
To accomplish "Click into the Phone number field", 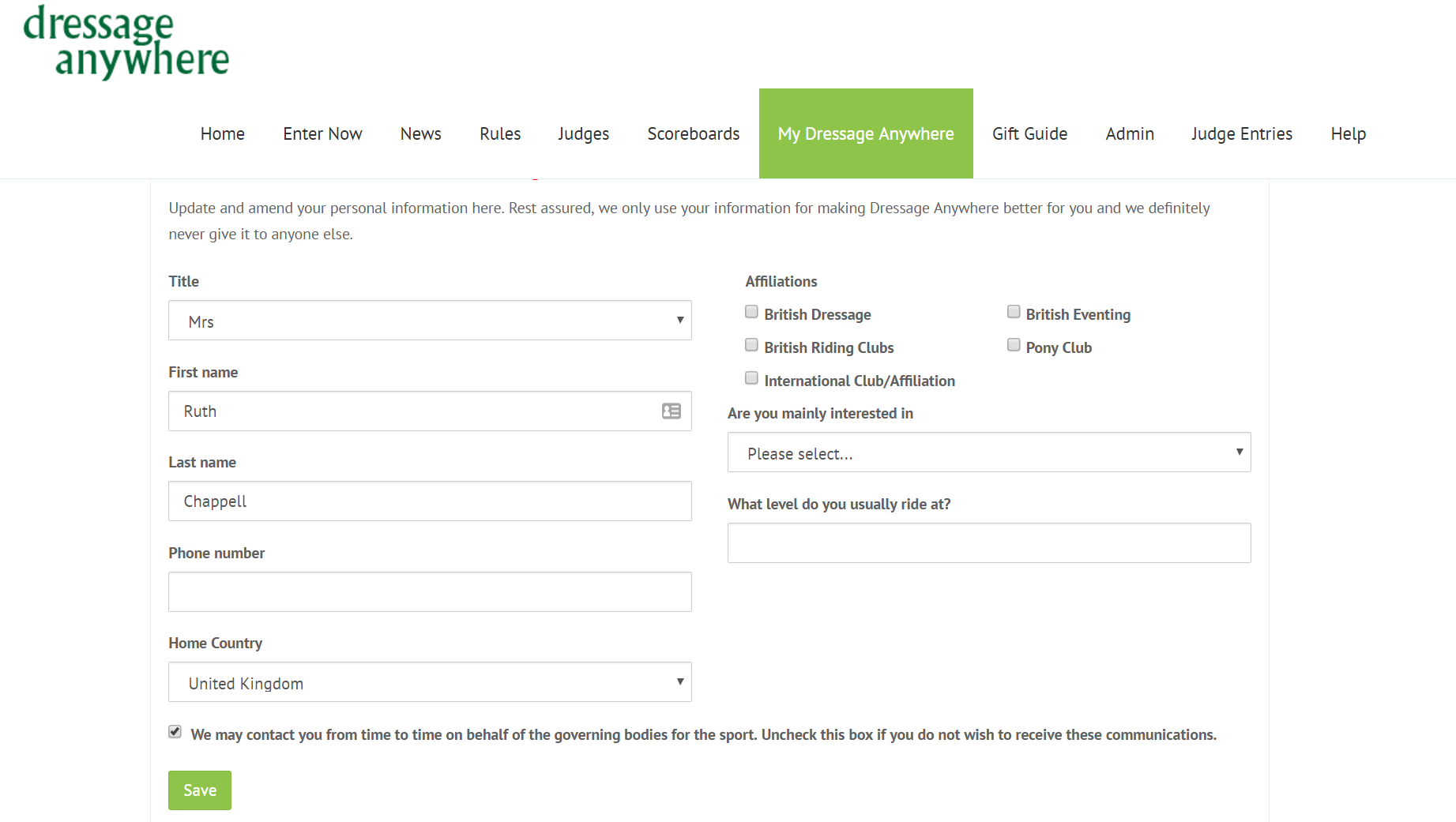I will click(x=430, y=591).
